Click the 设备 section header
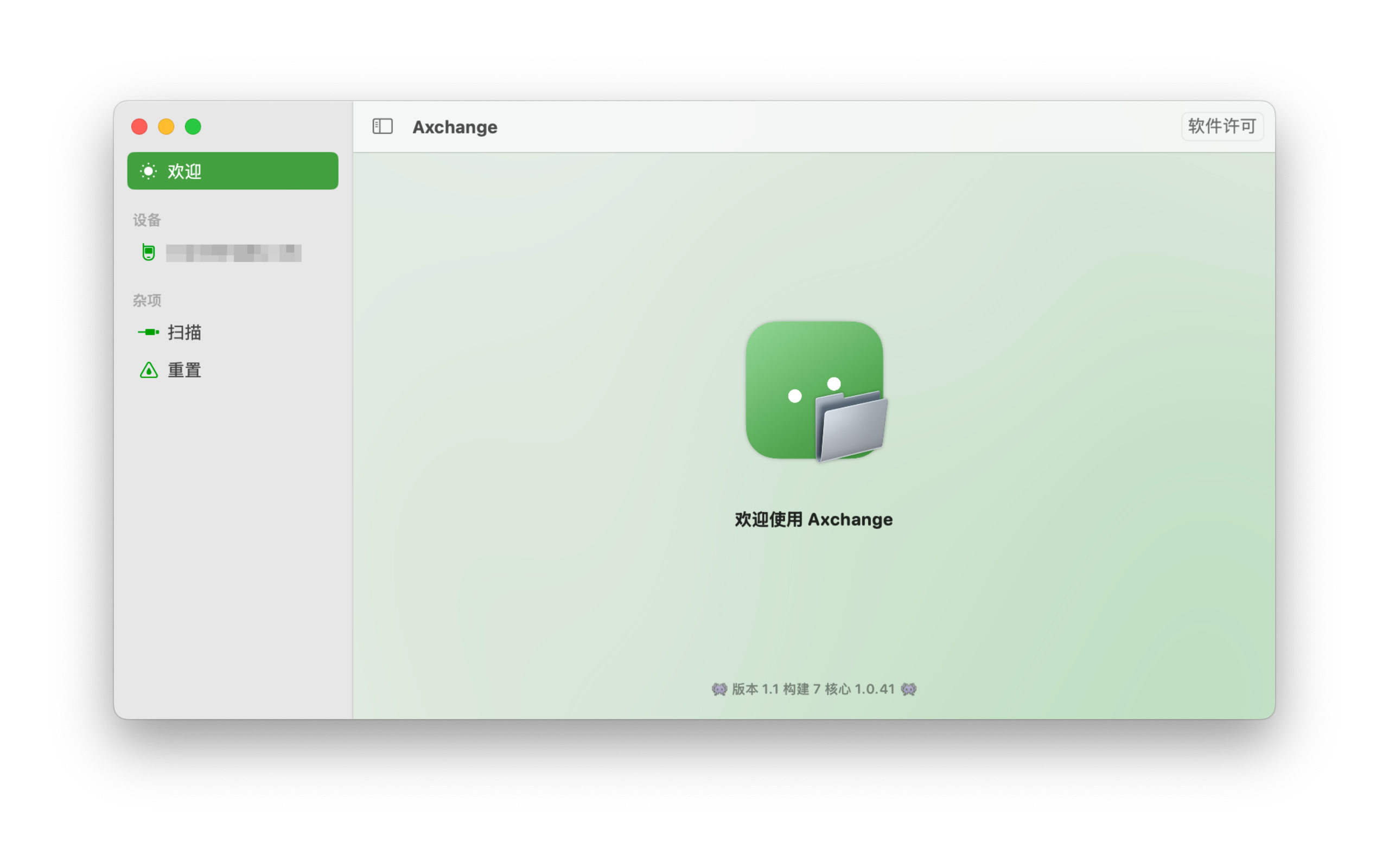This screenshot has width=1389, height=868. tap(147, 220)
